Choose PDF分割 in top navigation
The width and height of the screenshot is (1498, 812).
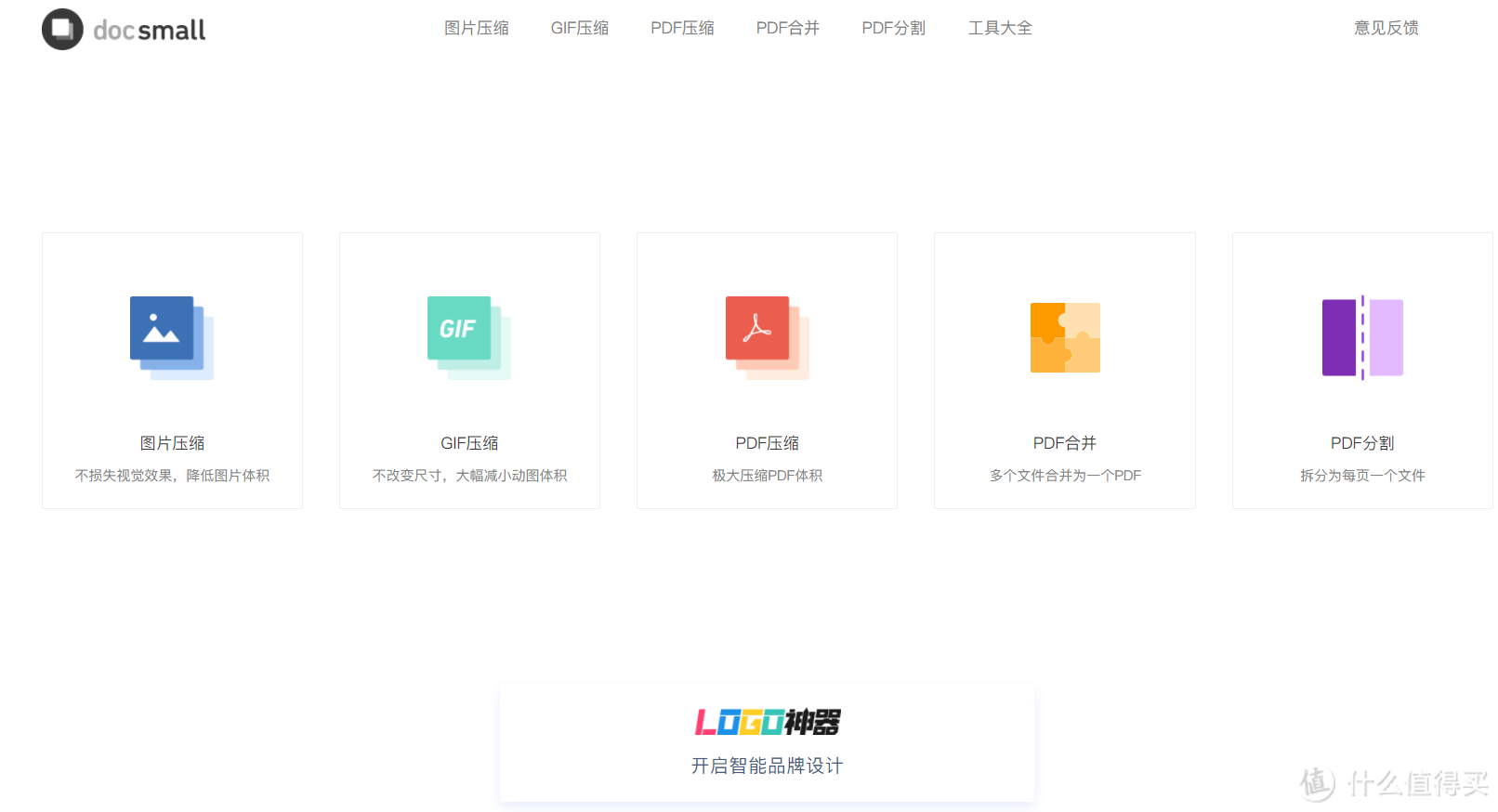click(x=893, y=28)
